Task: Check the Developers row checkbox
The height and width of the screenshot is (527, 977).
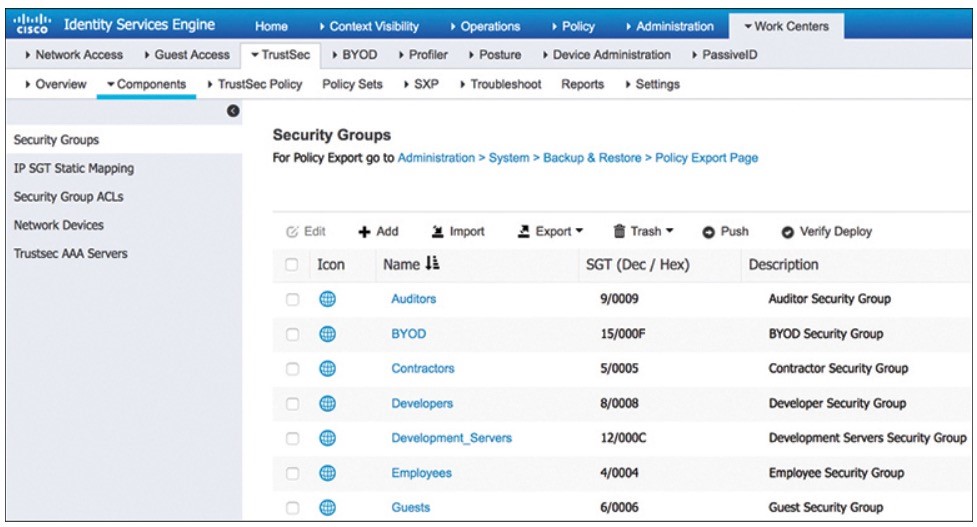Action: point(292,404)
